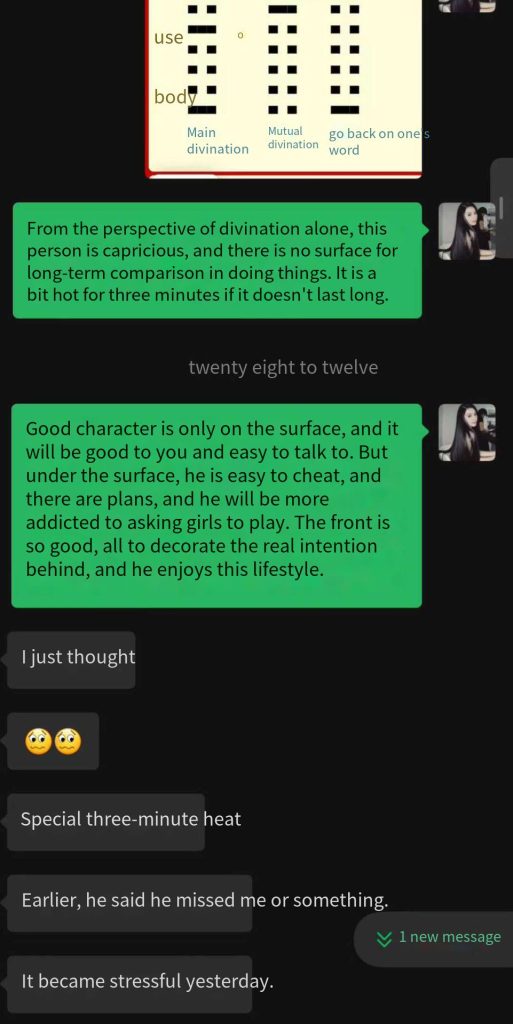
Task: Tap the avatar beside the capricious divination message
Action: click(x=467, y=231)
